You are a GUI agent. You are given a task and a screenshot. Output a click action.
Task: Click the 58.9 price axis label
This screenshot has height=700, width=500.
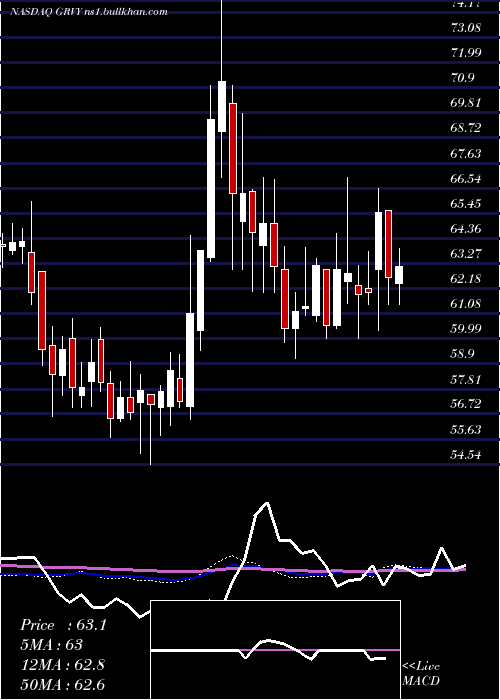pyautogui.click(x=462, y=354)
